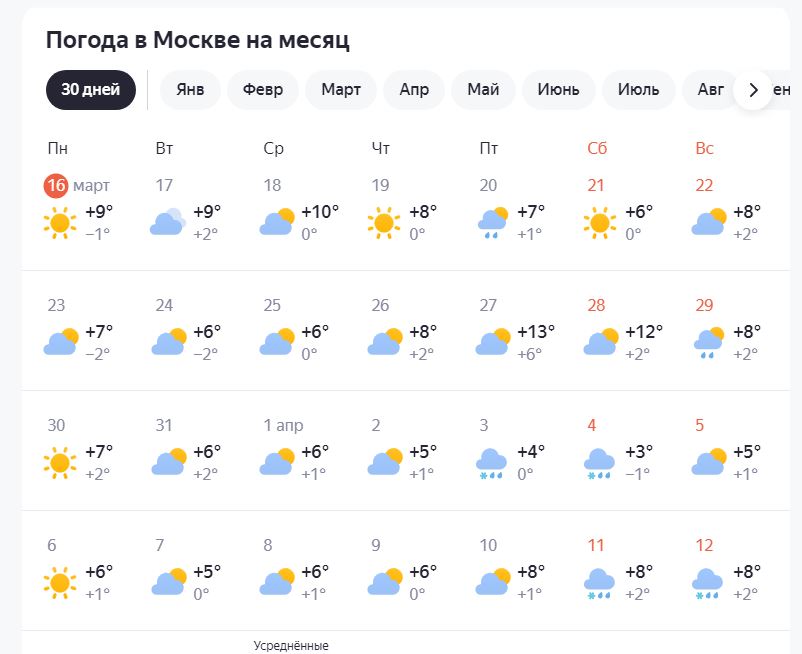Click the partly cloudy icon for March 27

tap(493, 341)
